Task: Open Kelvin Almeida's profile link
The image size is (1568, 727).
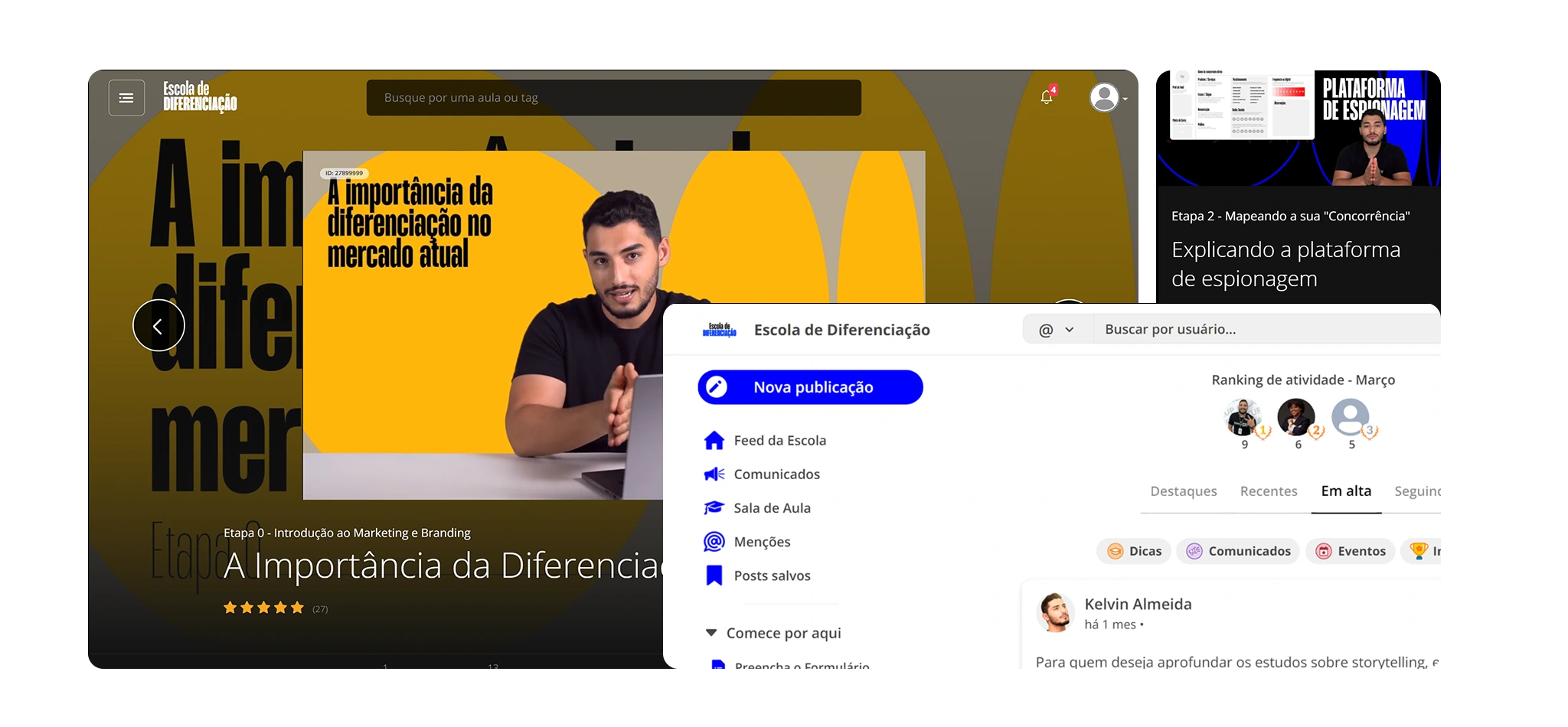Action: (x=1138, y=605)
